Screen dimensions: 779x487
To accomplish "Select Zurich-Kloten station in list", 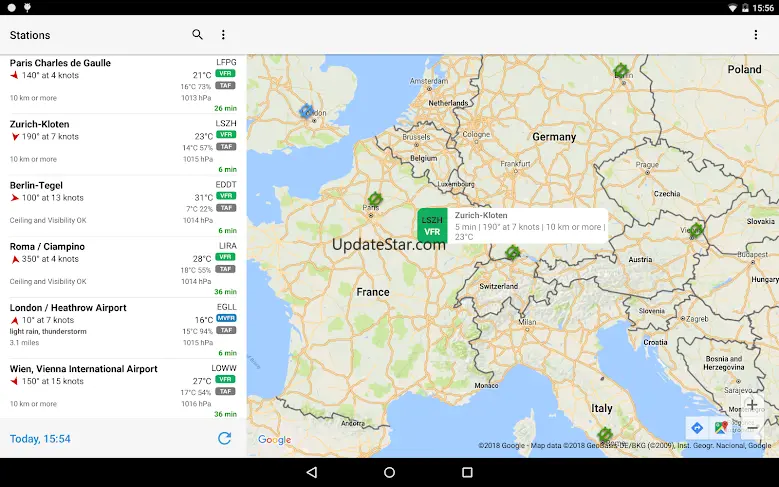I will pyautogui.click(x=123, y=145).
